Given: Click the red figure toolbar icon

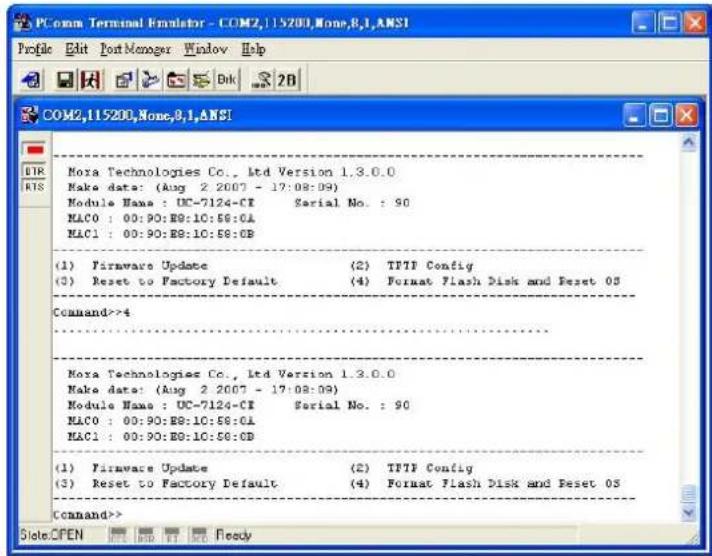Looking at the screenshot, I should [91, 80].
